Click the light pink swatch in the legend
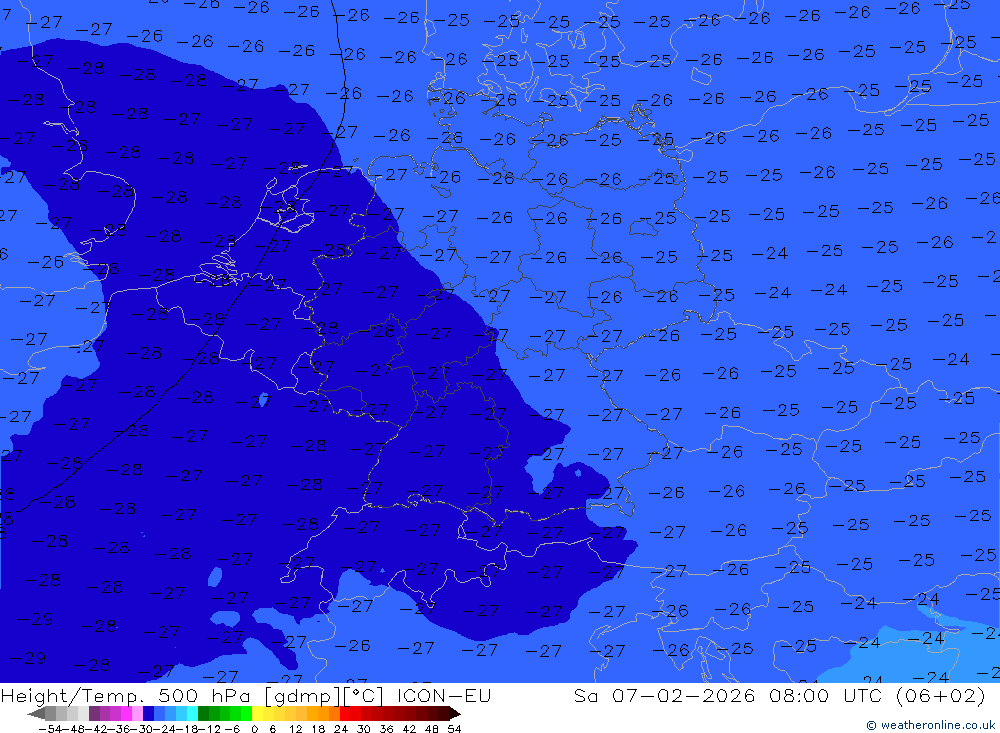1000x733 pixels. (x=137, y=713)
